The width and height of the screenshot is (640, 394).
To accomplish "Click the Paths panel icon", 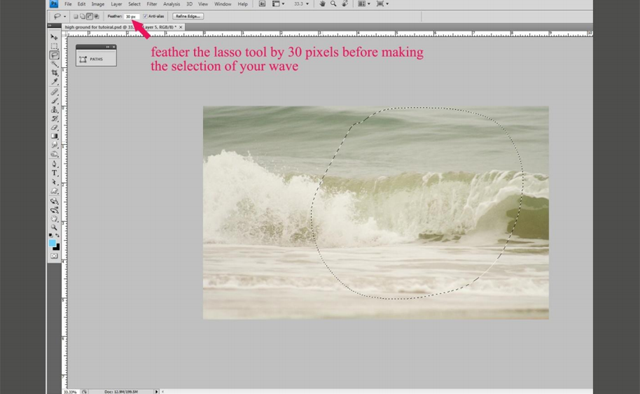I will coord(83,59).
